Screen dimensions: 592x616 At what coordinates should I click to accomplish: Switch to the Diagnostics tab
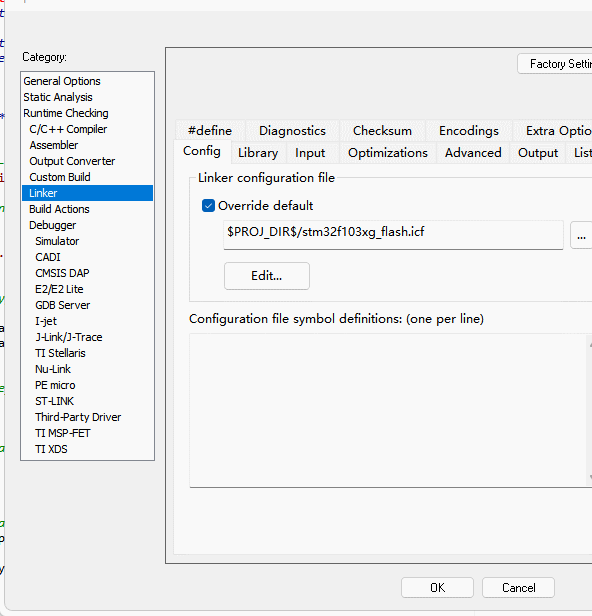(292, 131)
